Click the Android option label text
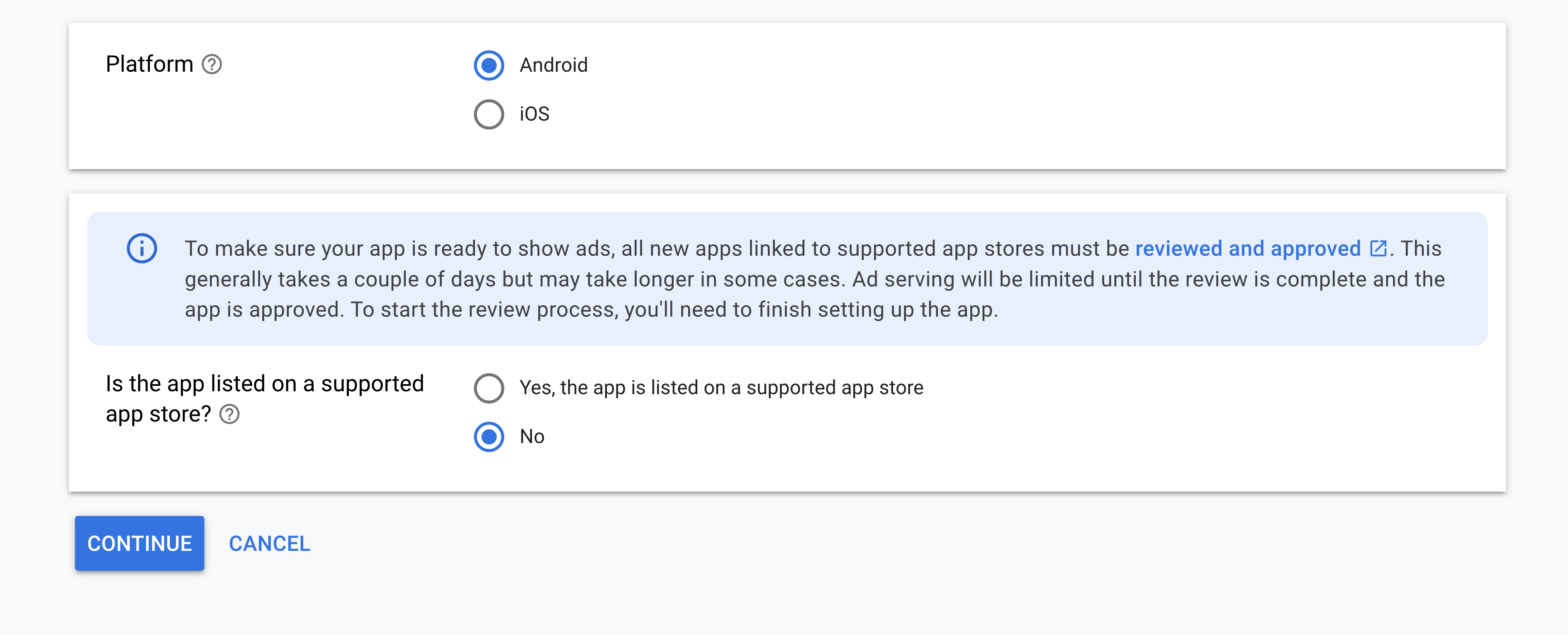The height and width of the screenshot is (635, 1568). 553,65
